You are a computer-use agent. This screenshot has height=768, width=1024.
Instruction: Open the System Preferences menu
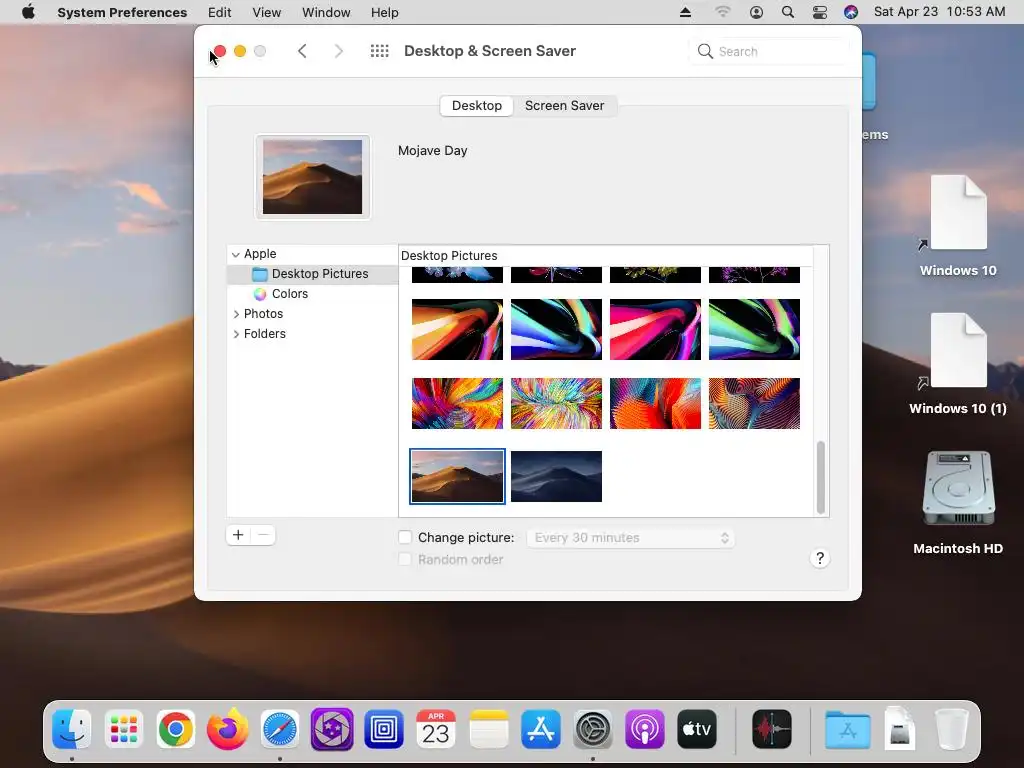122,12
